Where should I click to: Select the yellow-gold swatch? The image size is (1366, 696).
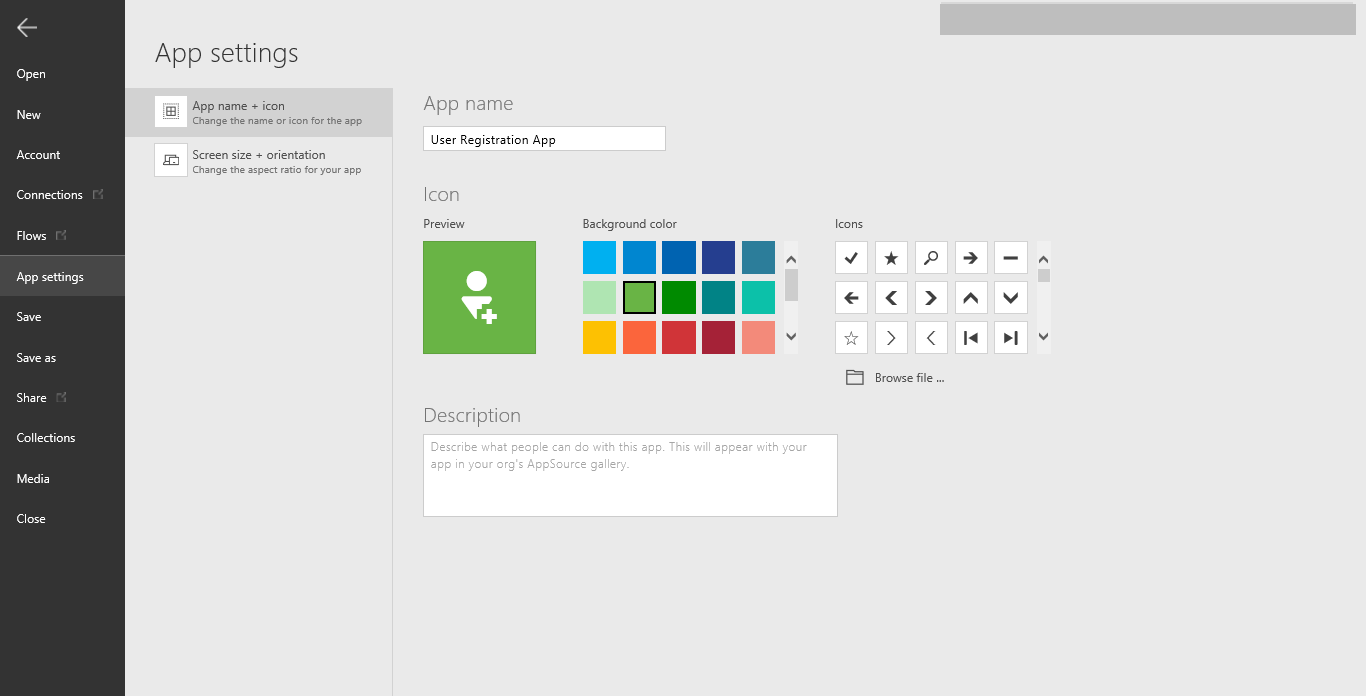click(x=599, y=337)
